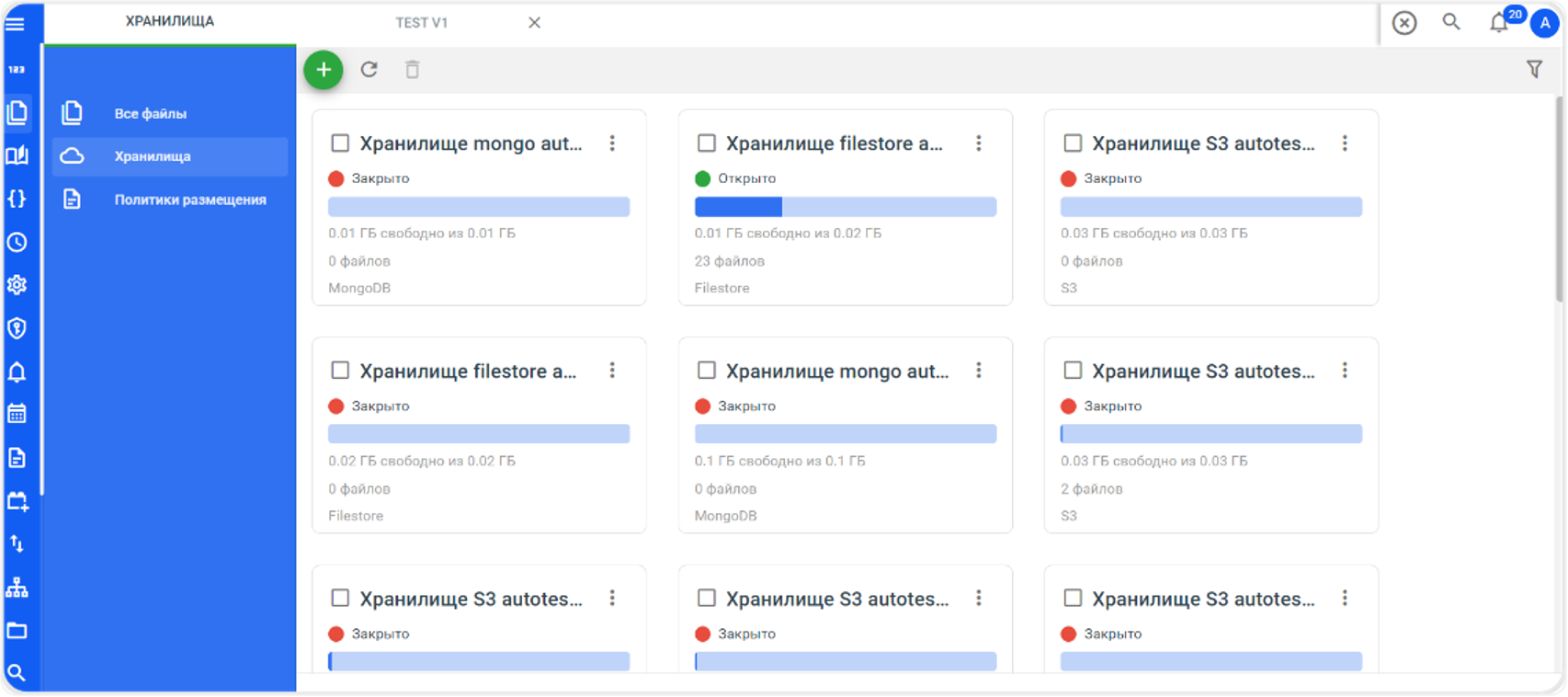Open the calendar icon in left rail

pos(17,414)
